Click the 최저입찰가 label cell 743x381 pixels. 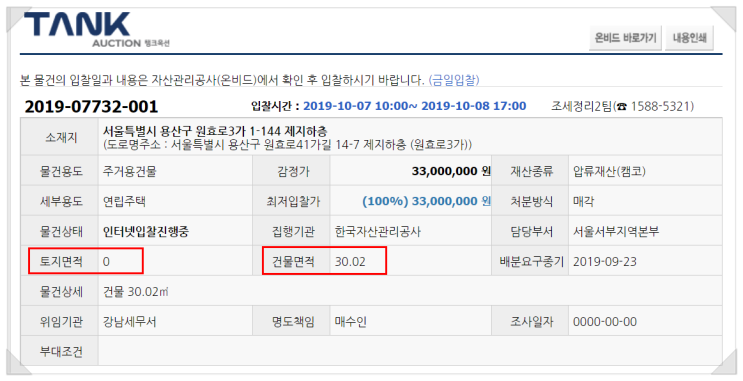click(291, 201)
